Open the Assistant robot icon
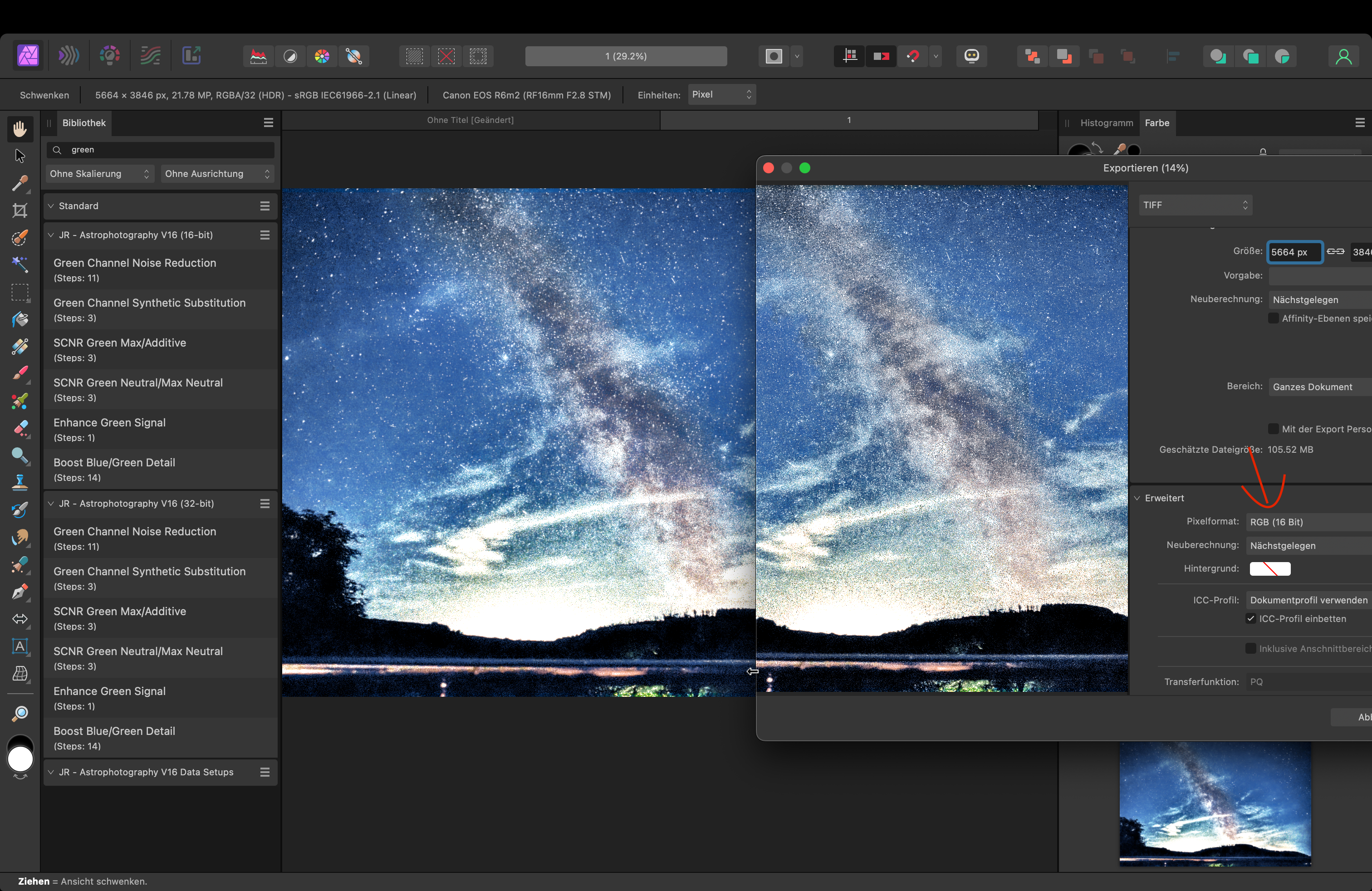The height and width of the screenshot is (891, 1372). point(972,56)
